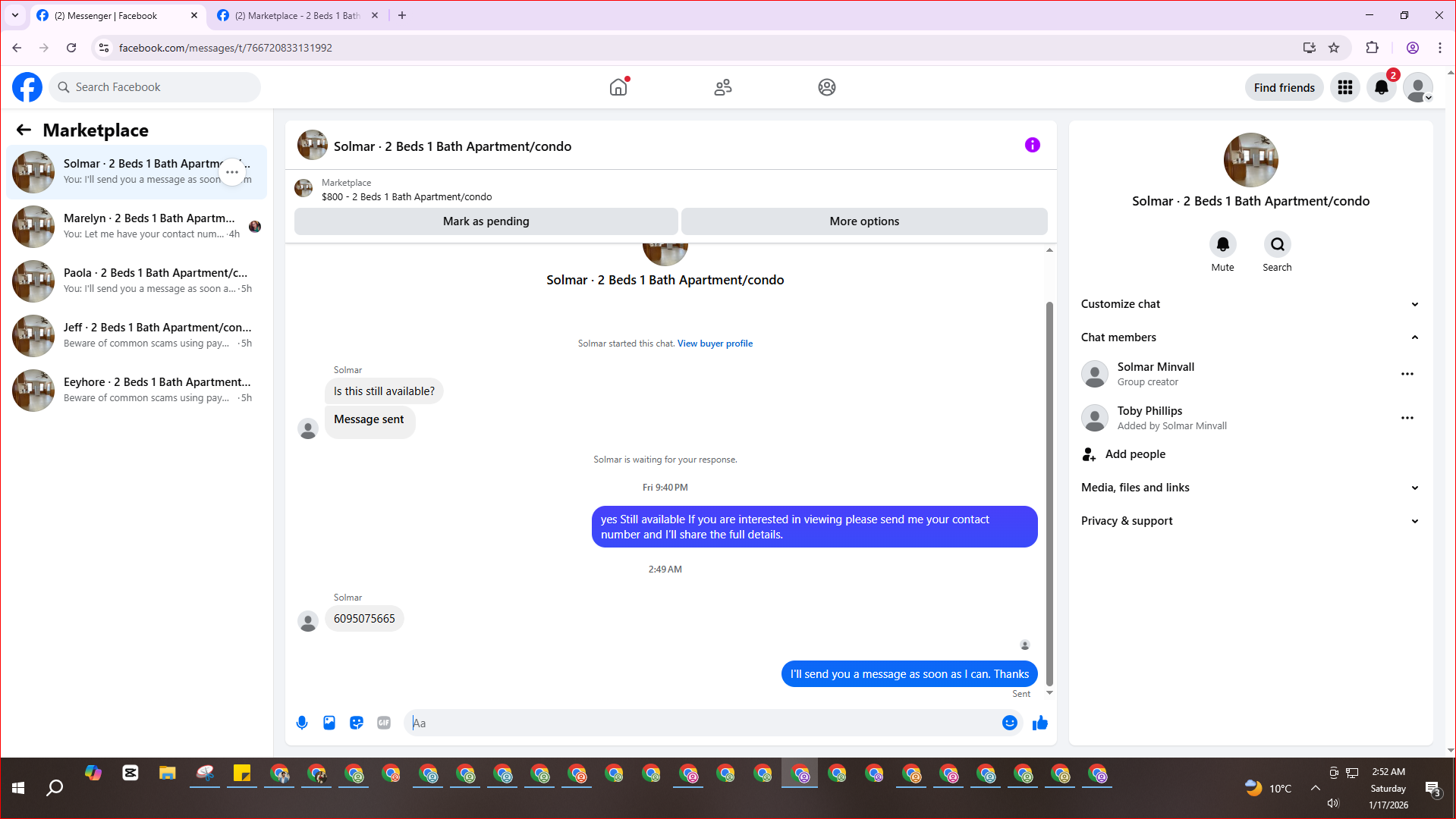Open options for Solmar conversation row
Screen dimensions: 1456x819
click(232, 172)
